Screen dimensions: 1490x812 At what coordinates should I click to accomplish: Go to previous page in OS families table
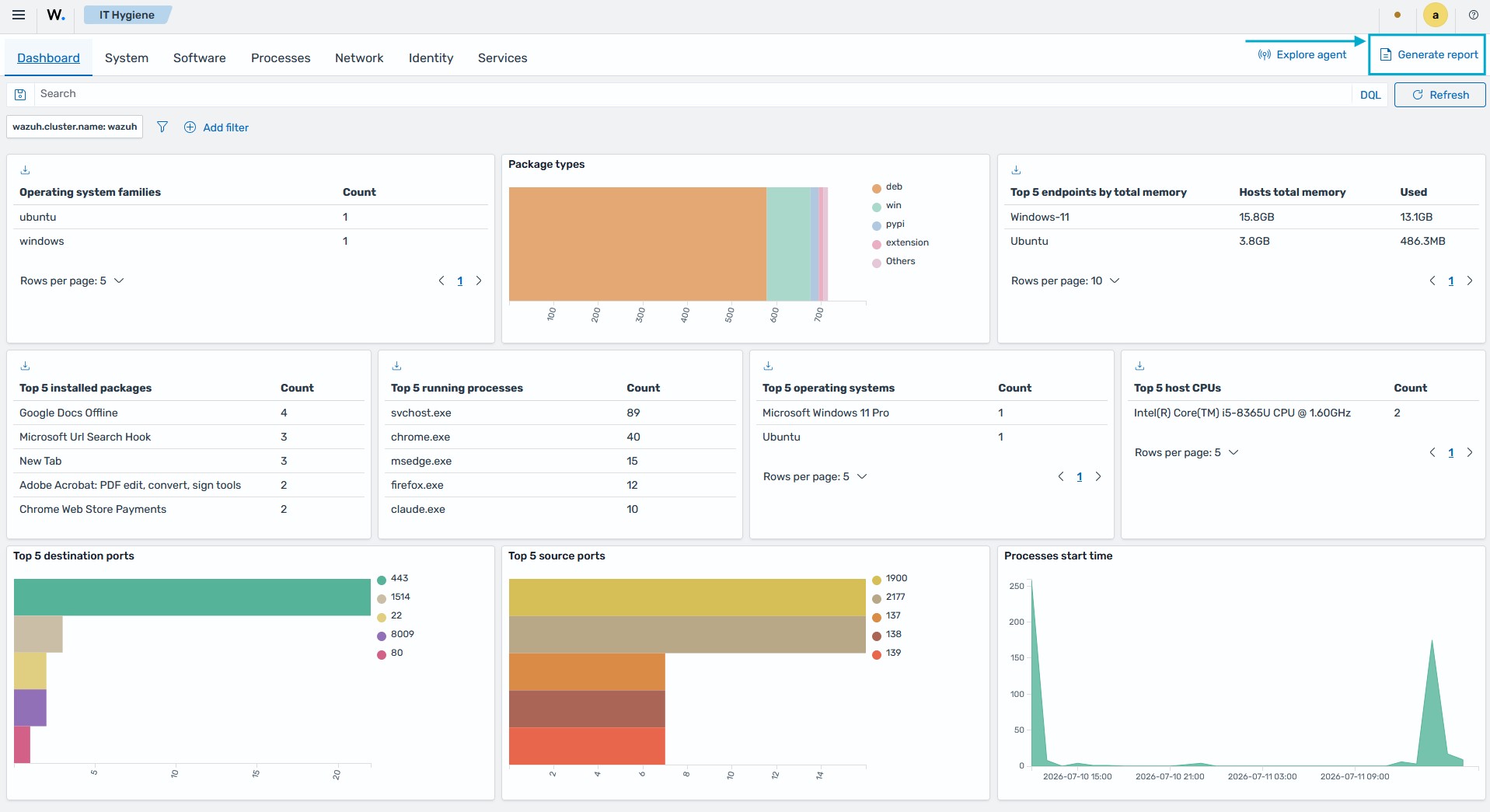441,281
